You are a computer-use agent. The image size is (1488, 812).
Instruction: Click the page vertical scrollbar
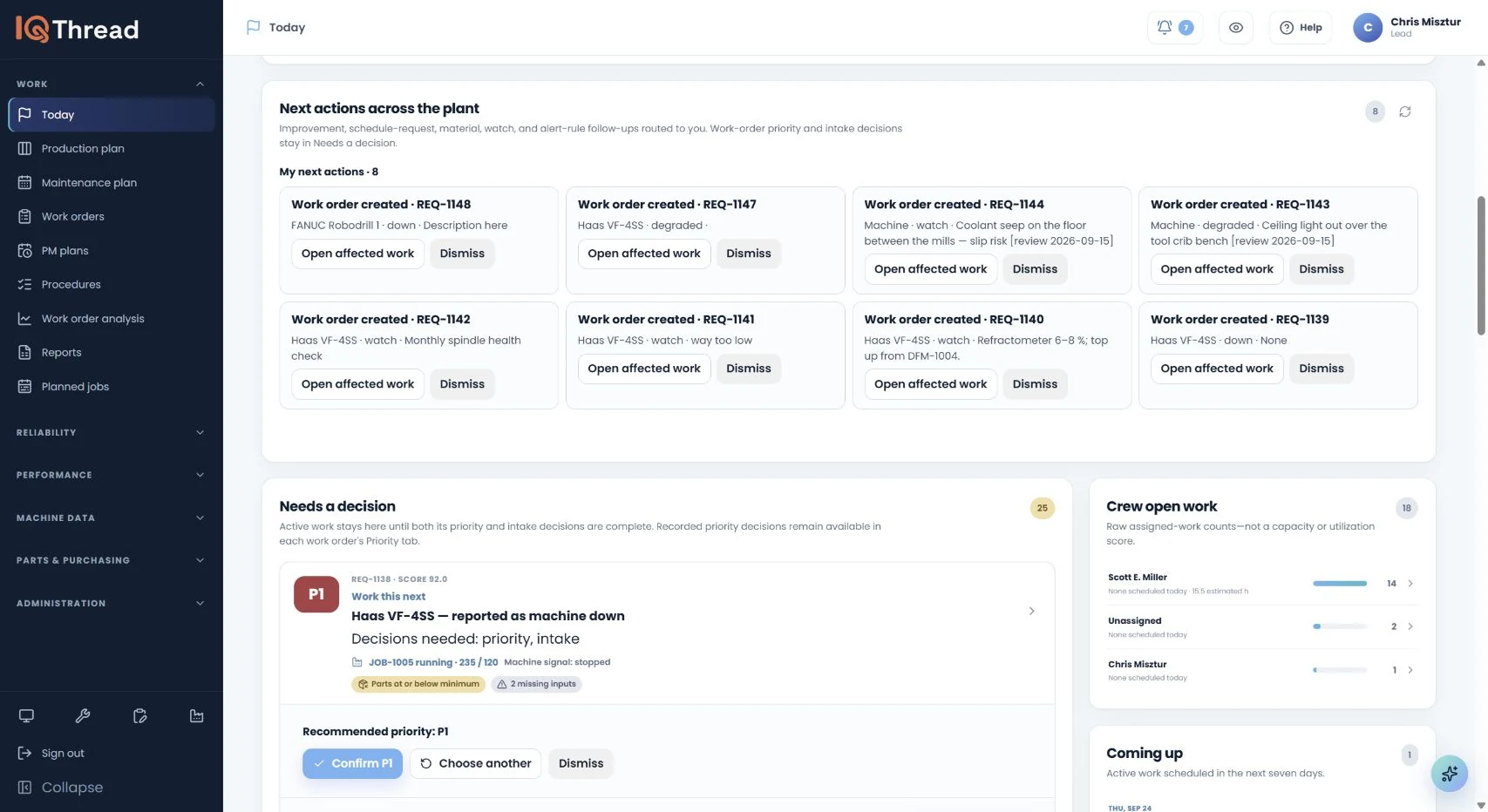(x=1480, y=266)
